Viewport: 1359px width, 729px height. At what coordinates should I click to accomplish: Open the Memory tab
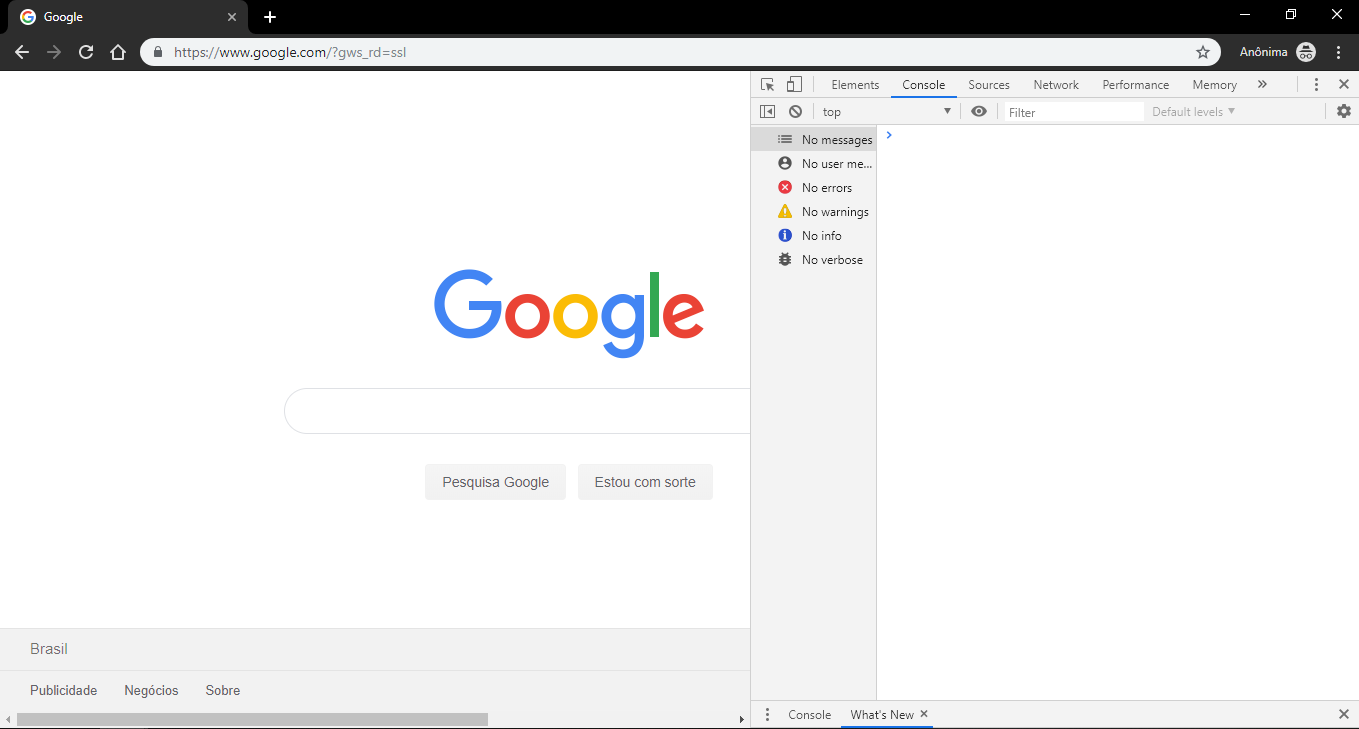pos(1214,85)
